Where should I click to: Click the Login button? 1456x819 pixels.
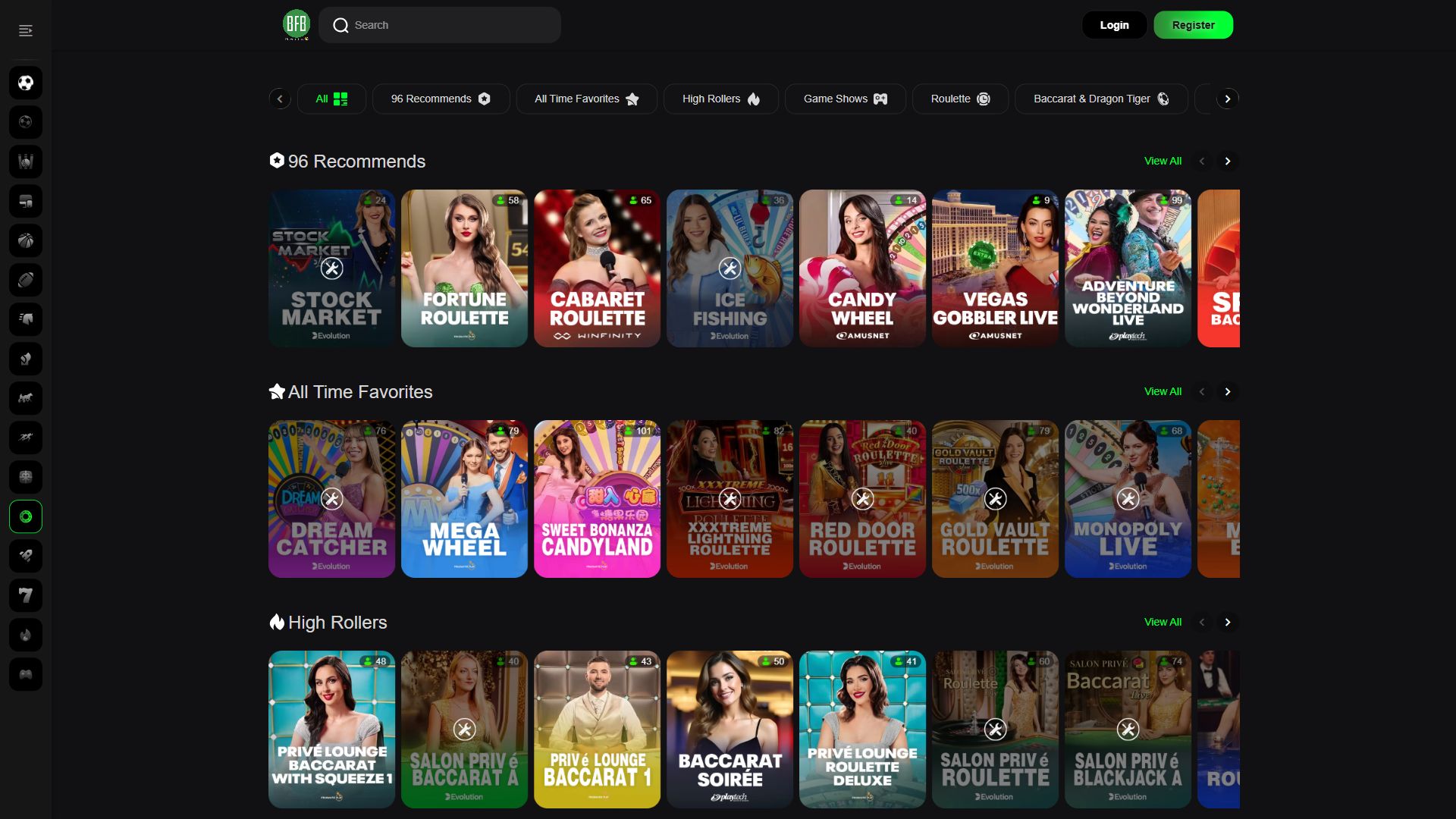[x=1114, y=25]
